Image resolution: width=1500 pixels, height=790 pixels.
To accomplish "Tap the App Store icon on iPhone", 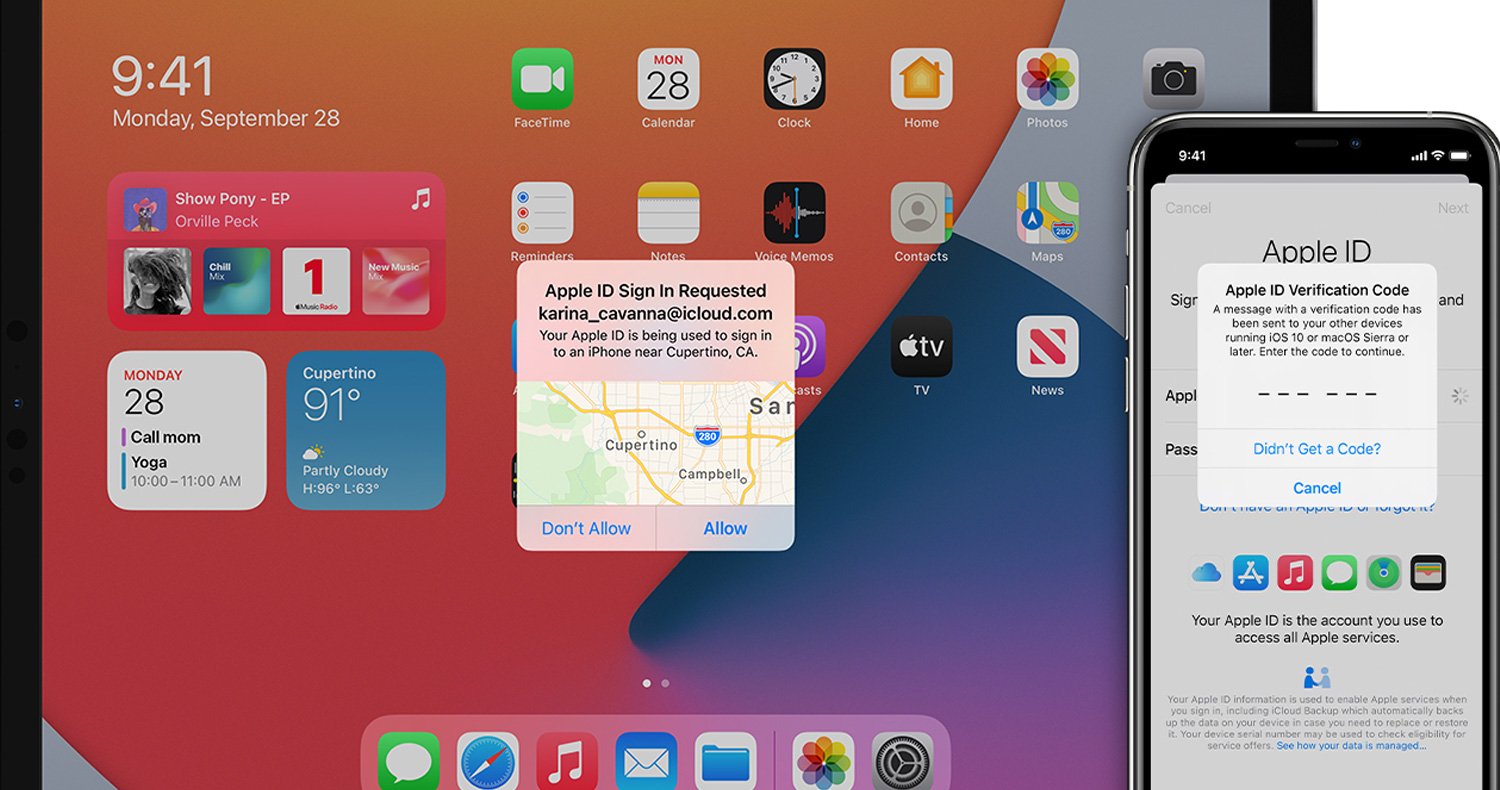I will tap(1251, 573).
